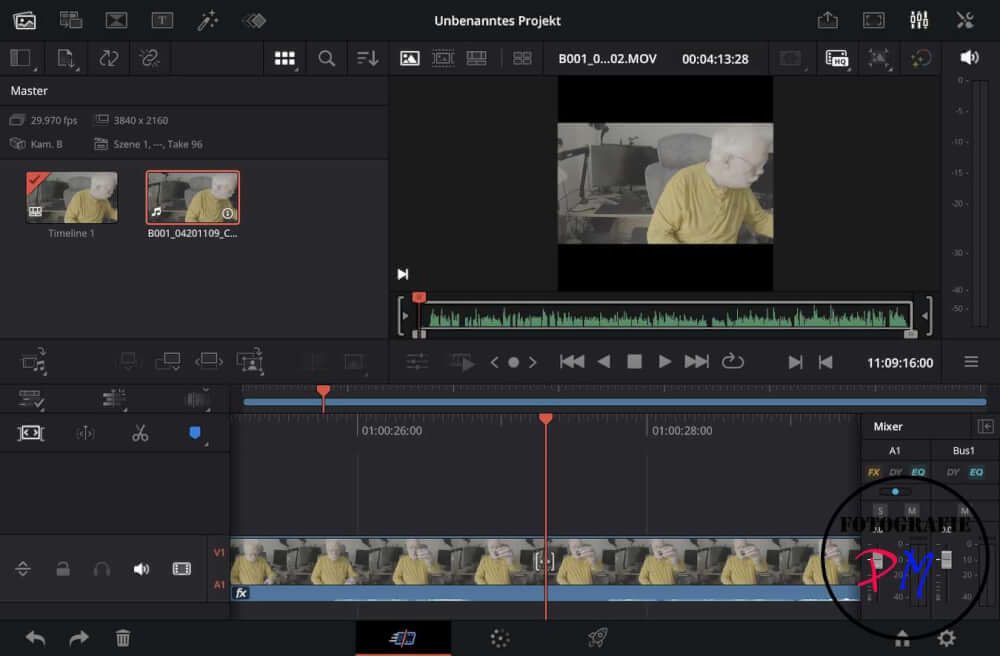Image resolution: width=1000 pixels, height=656 pixels.
Task: Switch to the Color page tab
Action: tap(500, 638)
